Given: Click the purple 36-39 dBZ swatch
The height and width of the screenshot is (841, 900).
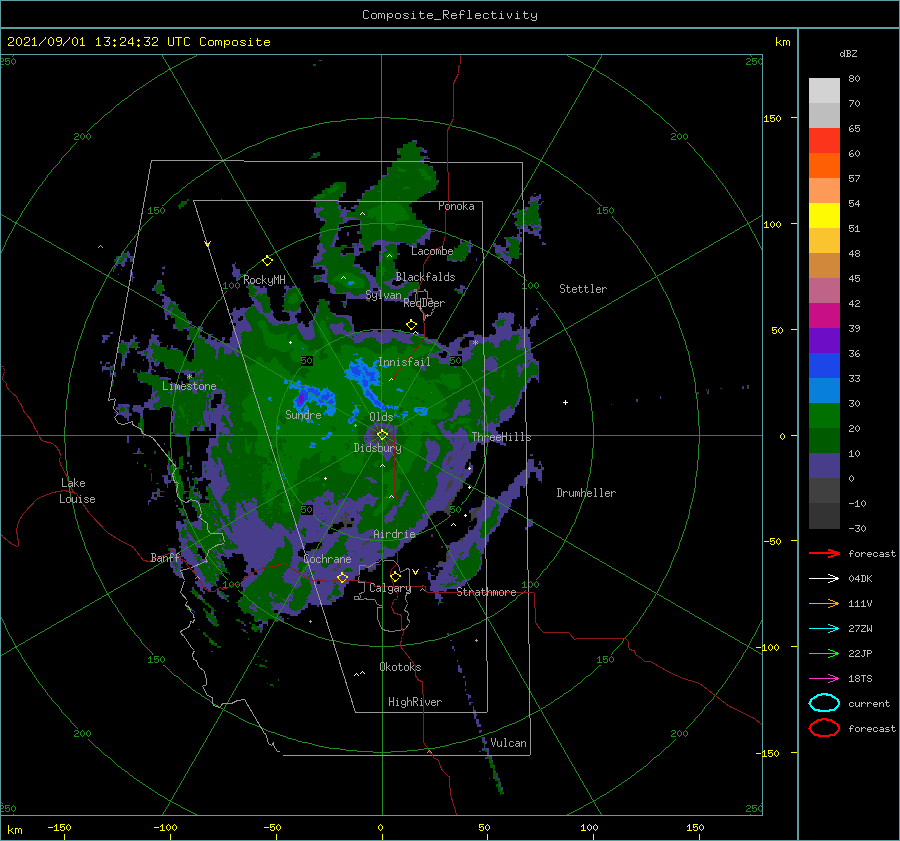Looking at the screenshot, I should pos(824,341).
